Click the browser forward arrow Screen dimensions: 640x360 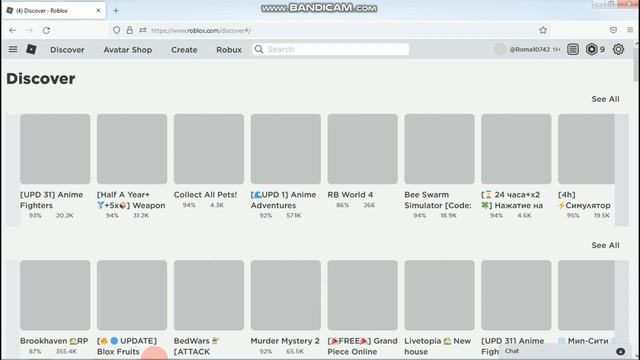pyautogui.click(x=29, y=30)
